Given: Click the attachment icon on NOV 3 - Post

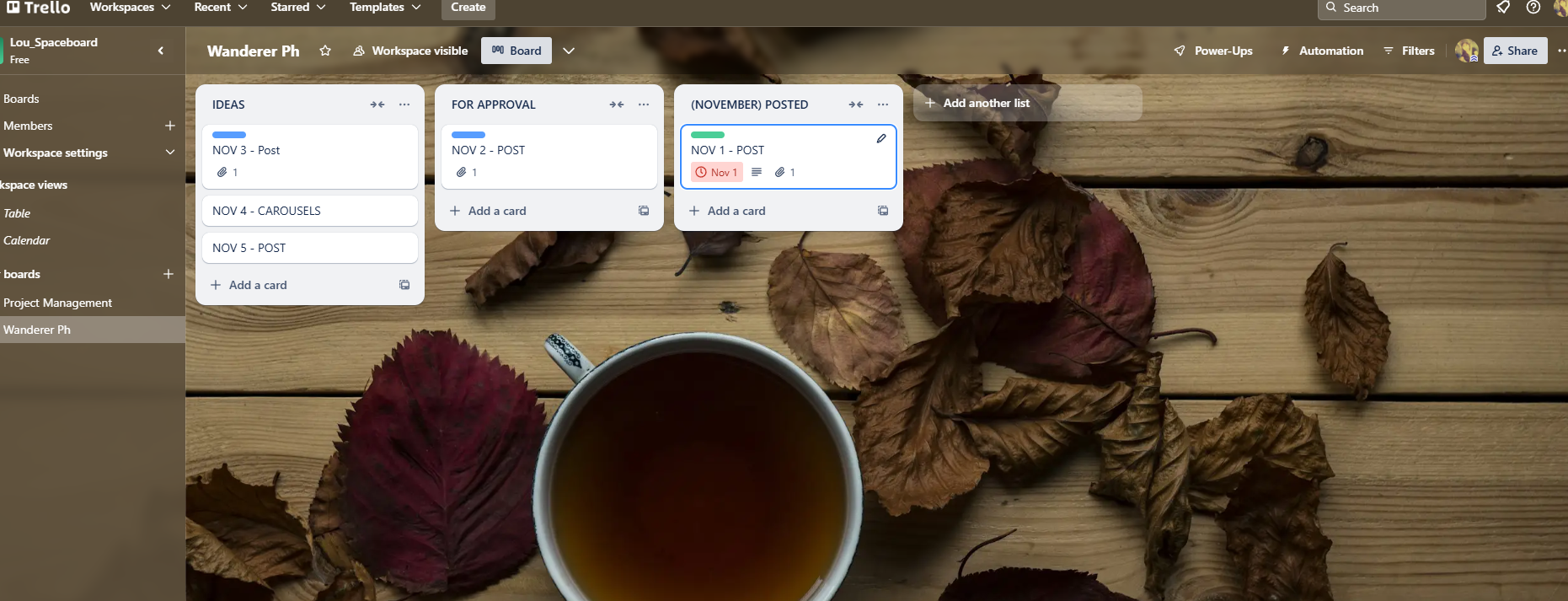Looking at the screenshot, I should coord(222,172).
